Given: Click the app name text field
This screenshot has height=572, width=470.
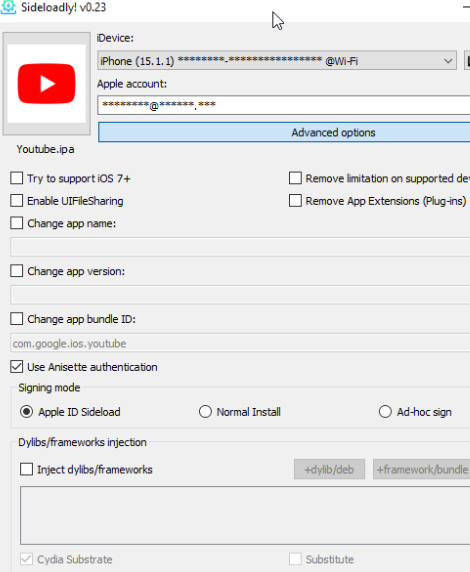Looking at the screenshot, I should coord(240,247).
